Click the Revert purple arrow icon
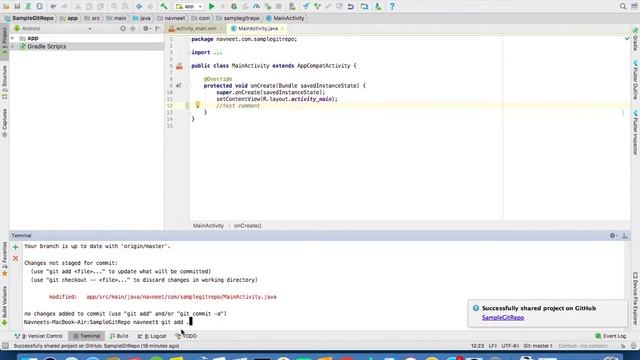 click(x=351, y=7)
